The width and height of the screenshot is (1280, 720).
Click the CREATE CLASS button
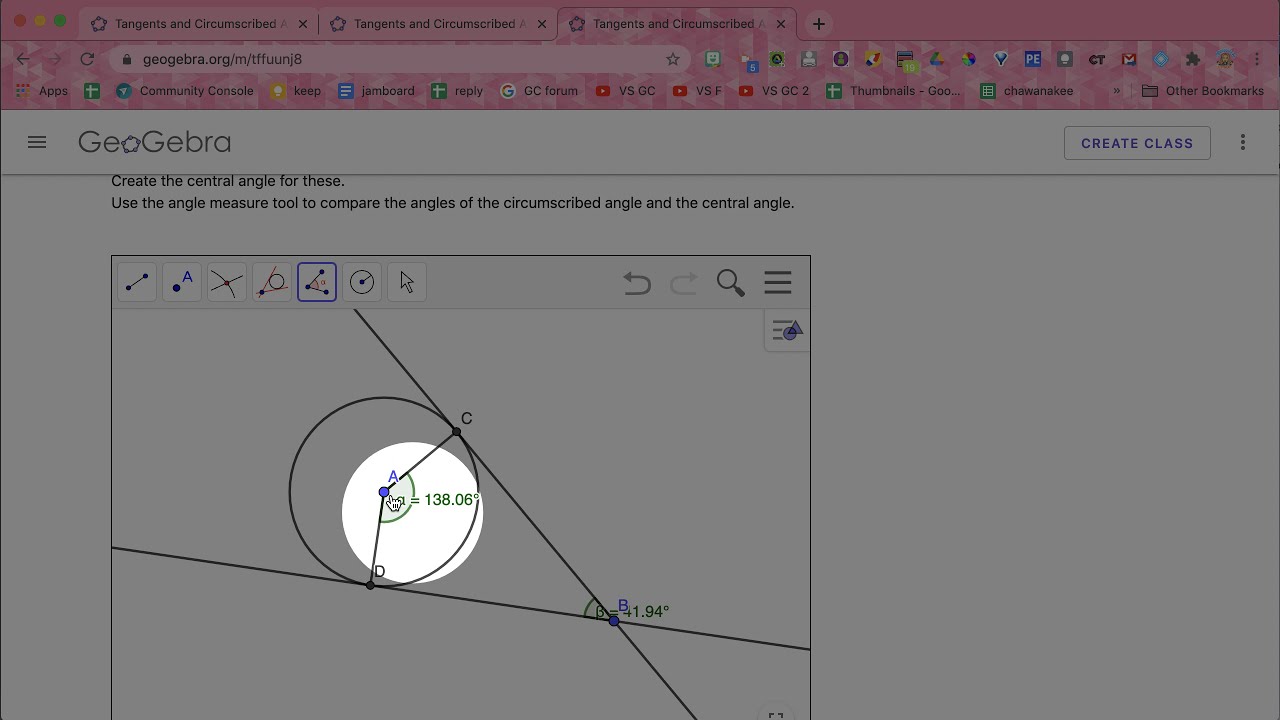(1137, 143)
